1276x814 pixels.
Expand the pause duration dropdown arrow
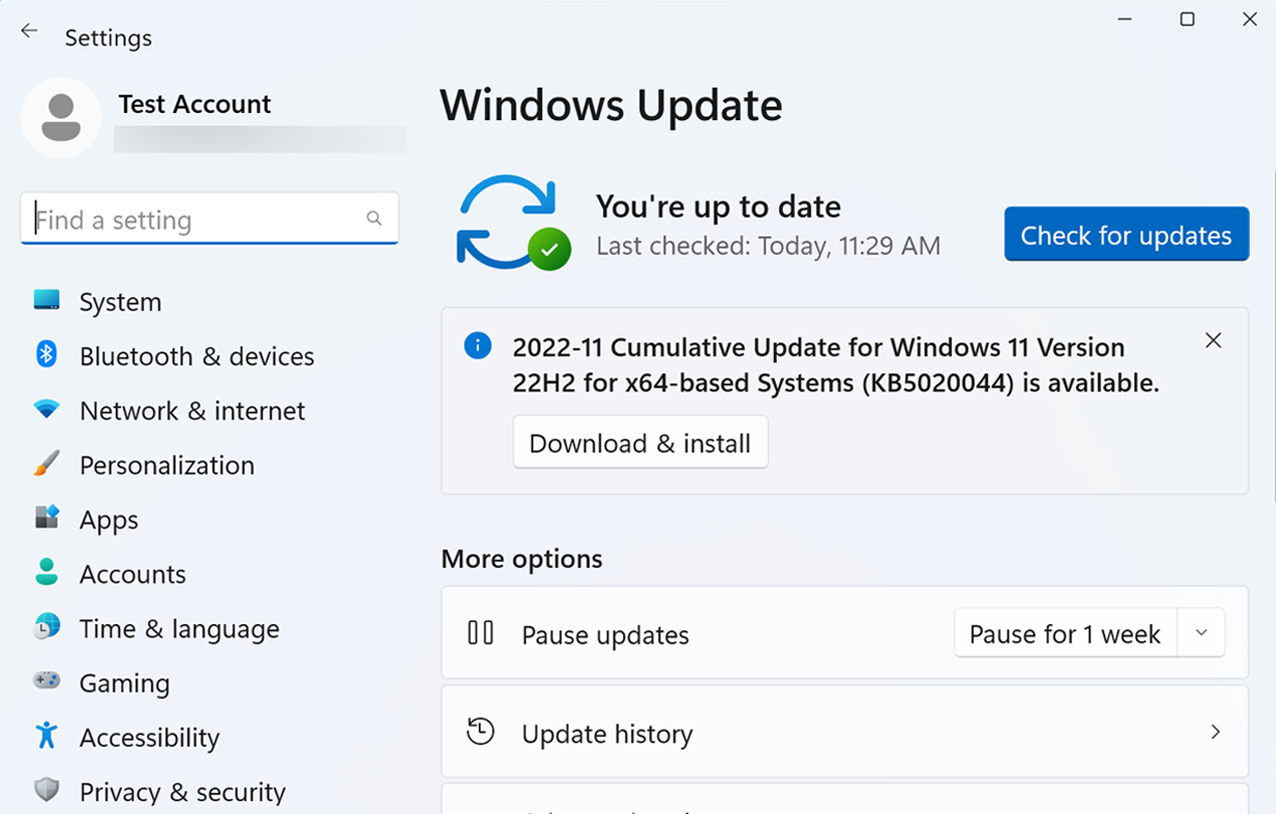(x=1202, y=633)
